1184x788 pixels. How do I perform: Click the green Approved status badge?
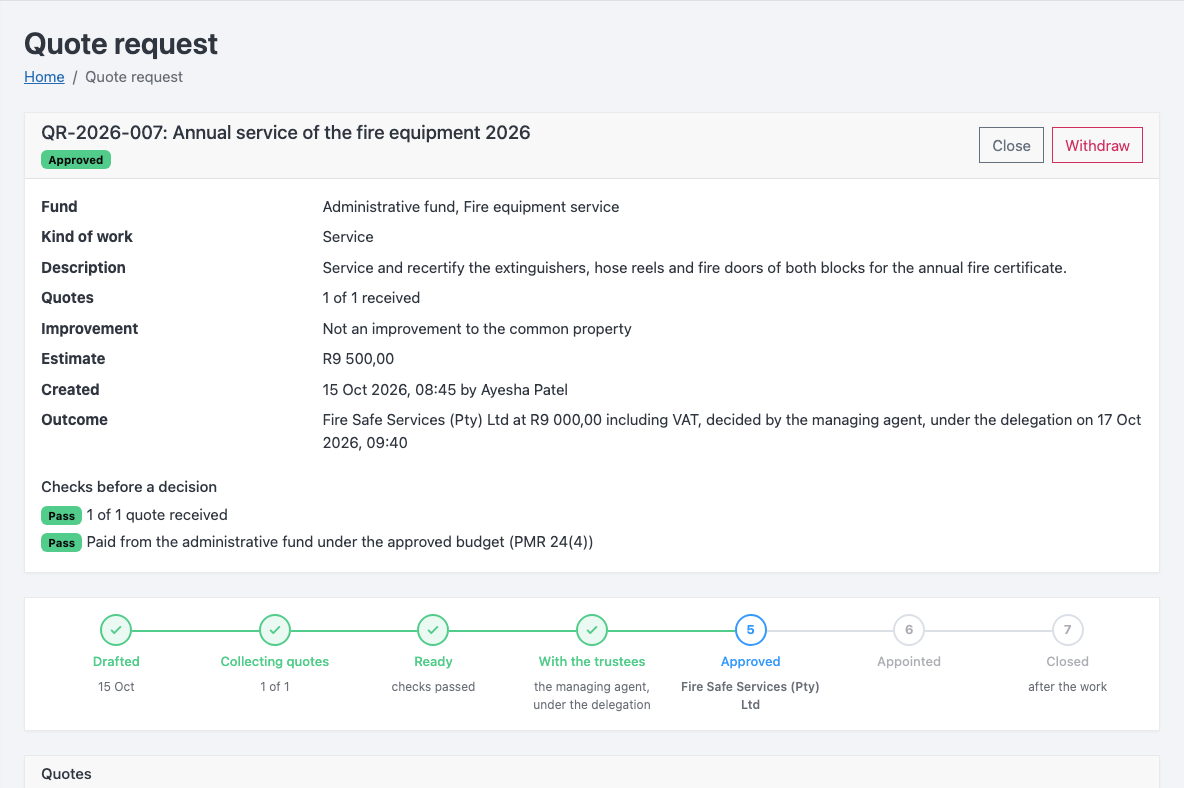(x=76, y=160)
